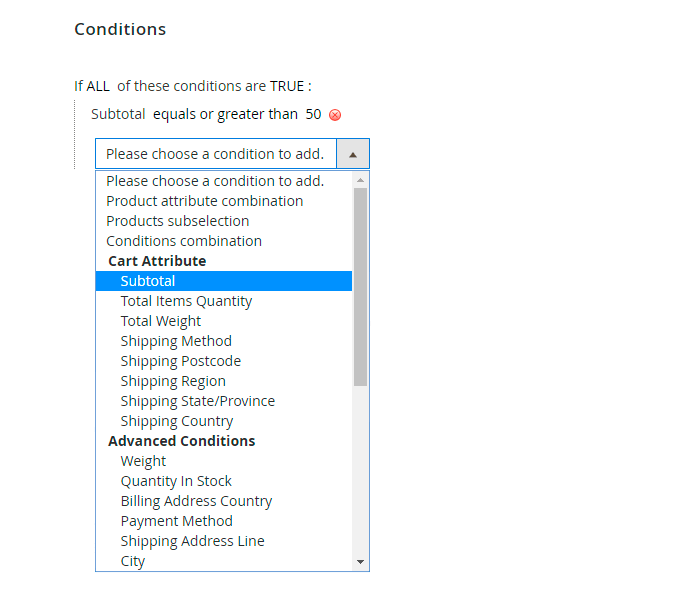Collapse the condition dropdown arrow

353,154
